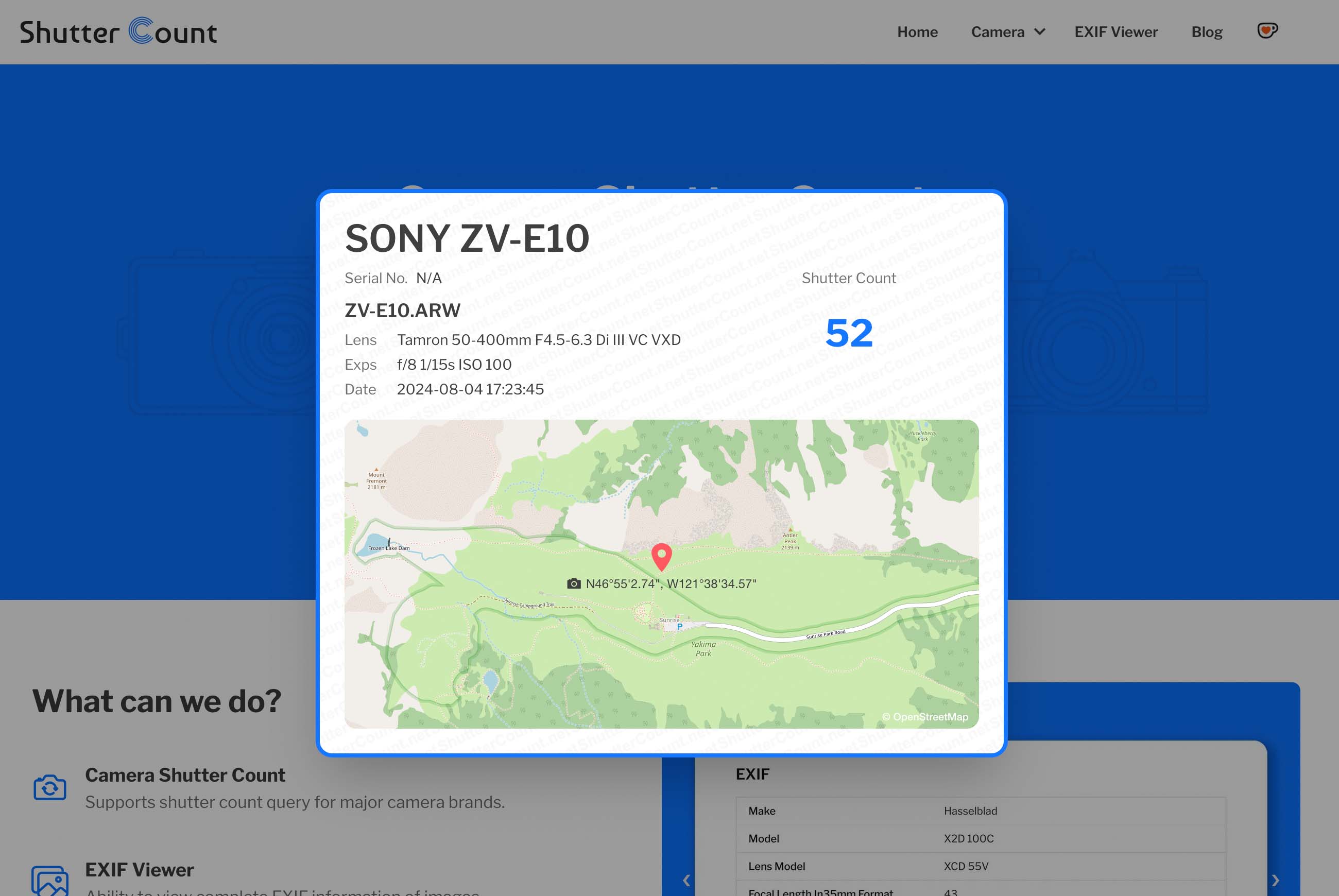1339x896 pixels.
Task: Click the Serial No. N/A value
Action: (x=428, y=278)
